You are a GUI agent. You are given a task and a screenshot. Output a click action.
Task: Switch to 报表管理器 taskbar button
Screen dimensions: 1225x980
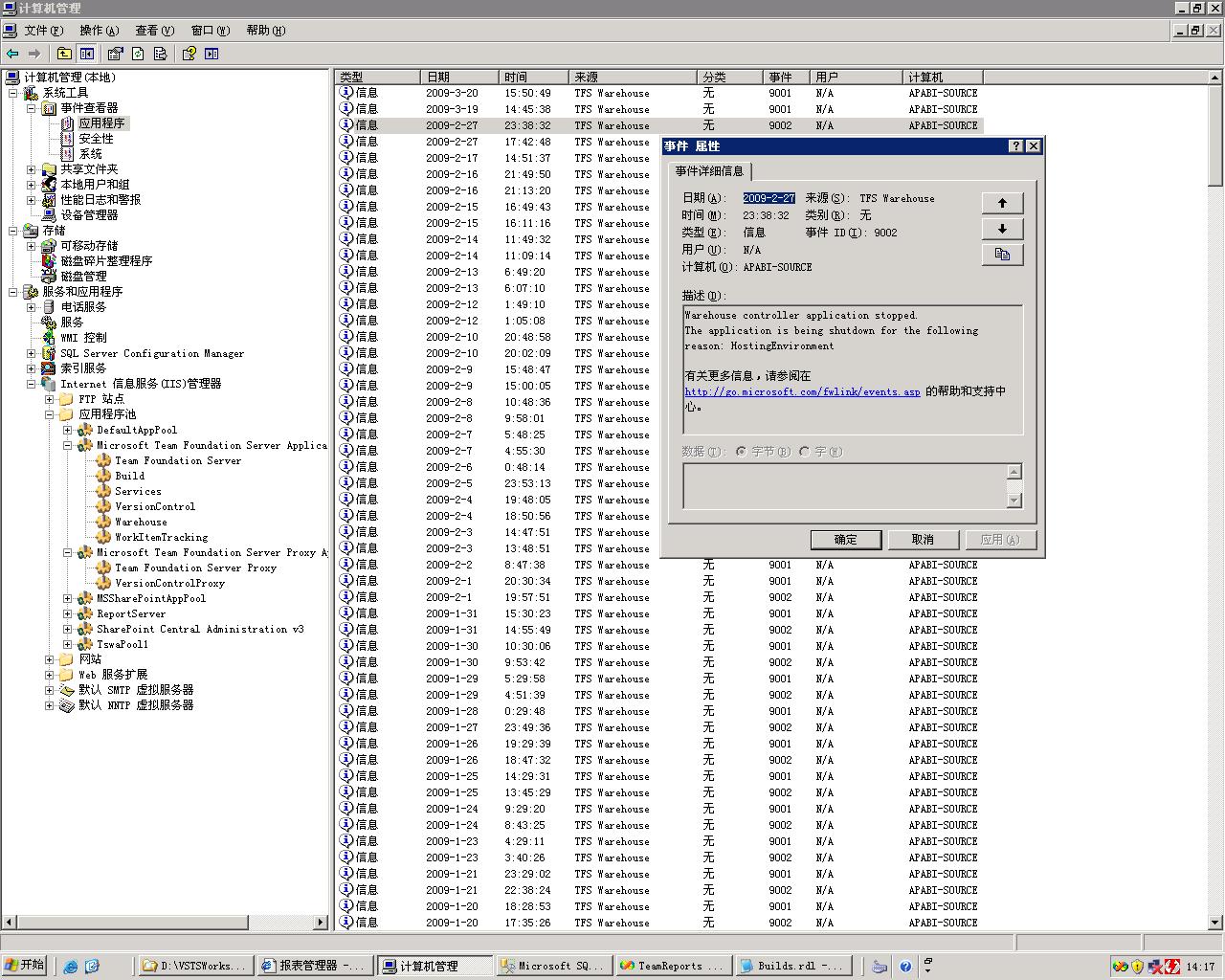[314, 967]
